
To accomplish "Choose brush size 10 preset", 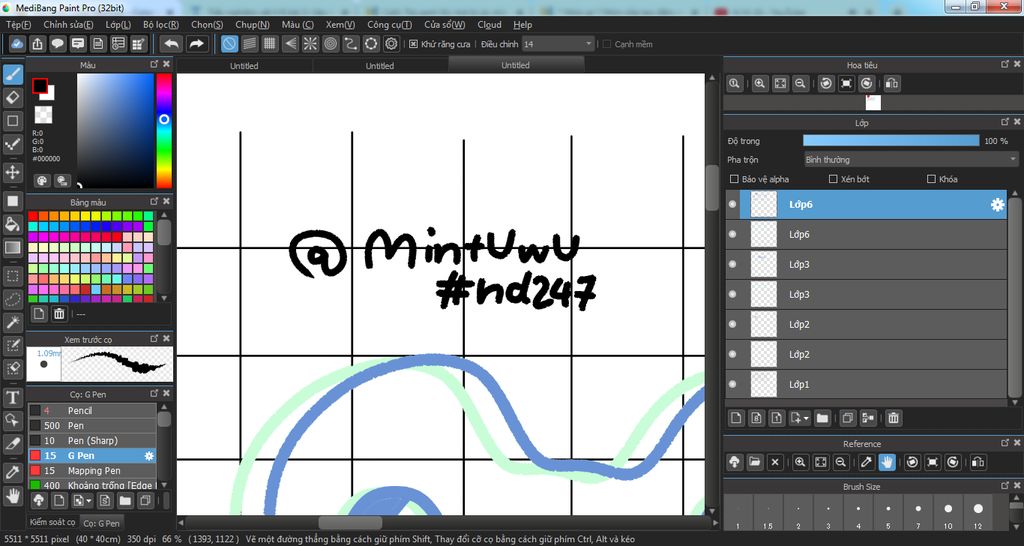I will (x=948, y=512).
